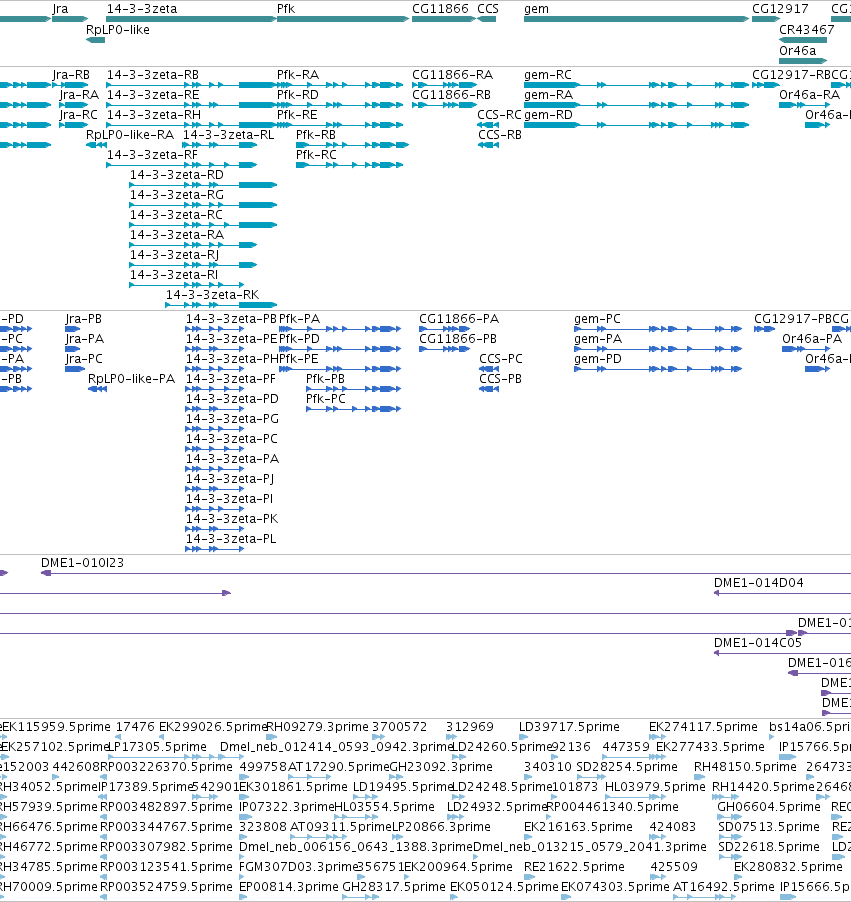Select EST RH09279.3prime
This screenshot has height=902, width=851.
click(x=317, y=727)
